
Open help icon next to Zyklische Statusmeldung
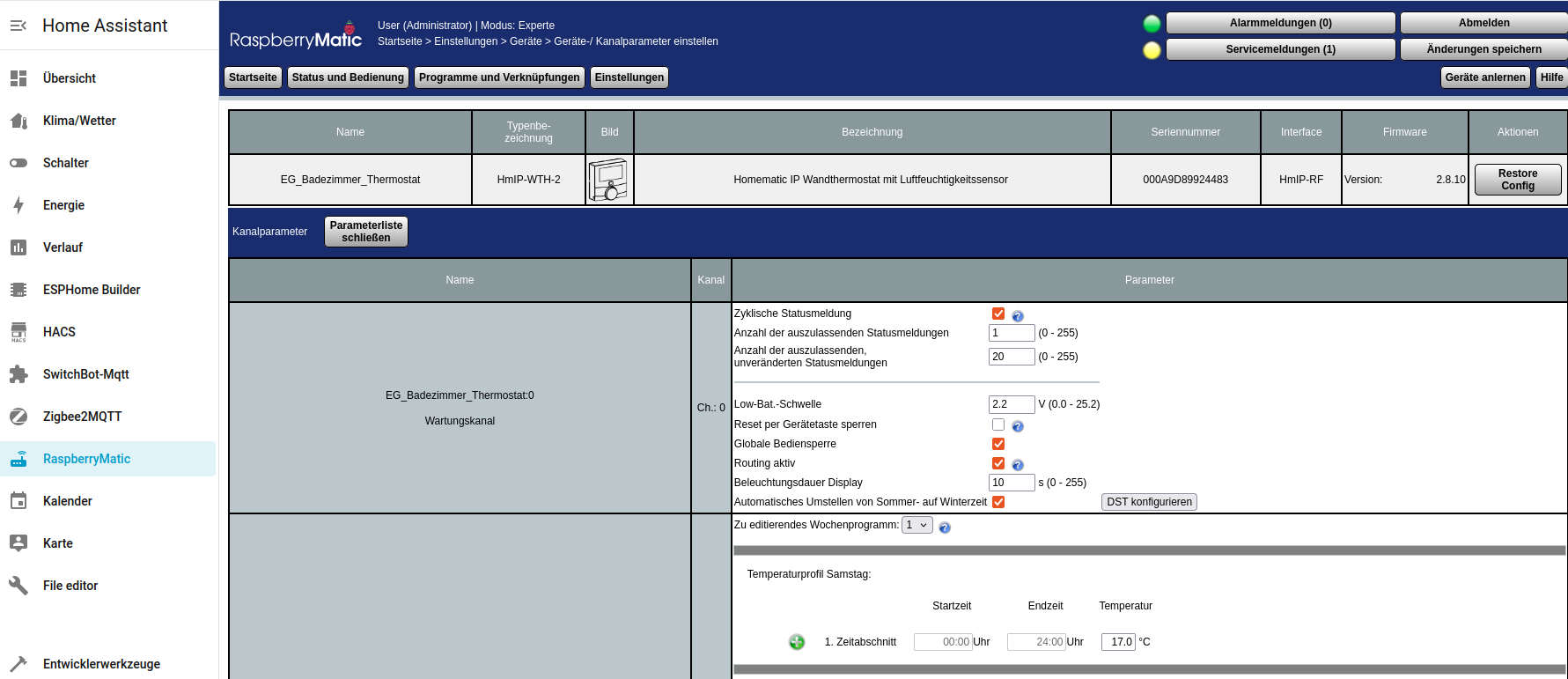1017,316
